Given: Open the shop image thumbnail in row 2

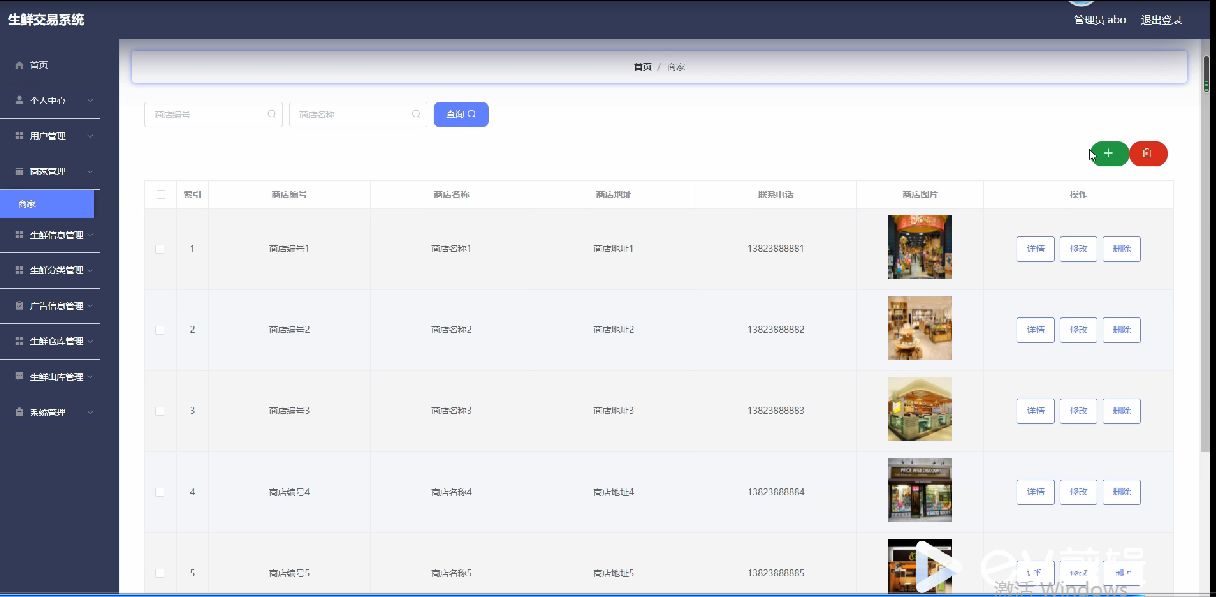Looking at the screenshot, I should point(920,328).
